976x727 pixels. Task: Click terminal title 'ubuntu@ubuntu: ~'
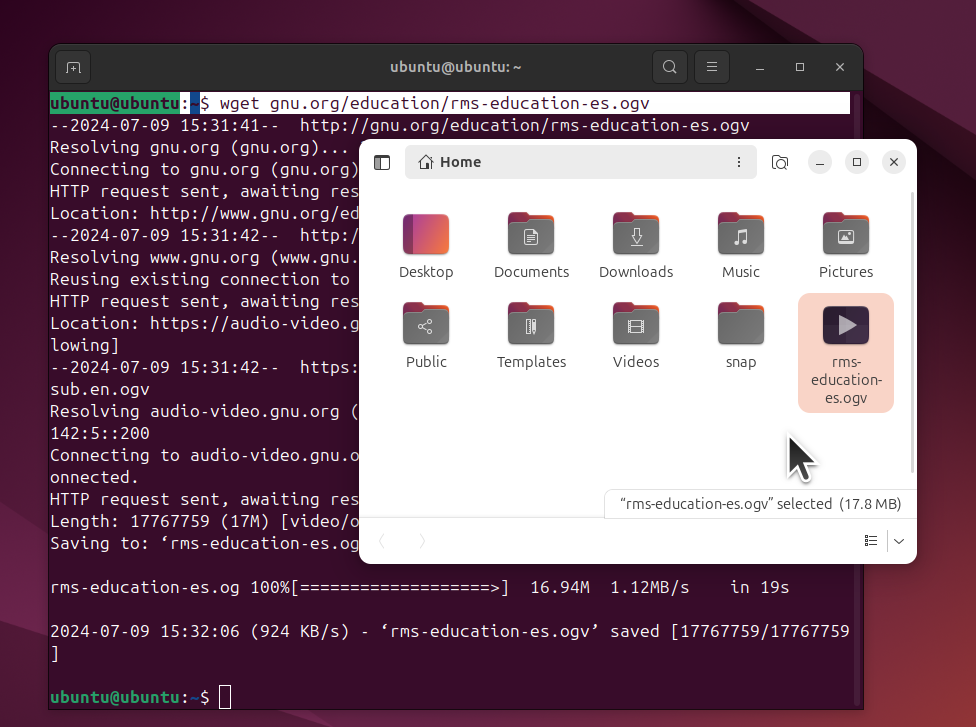456,67
